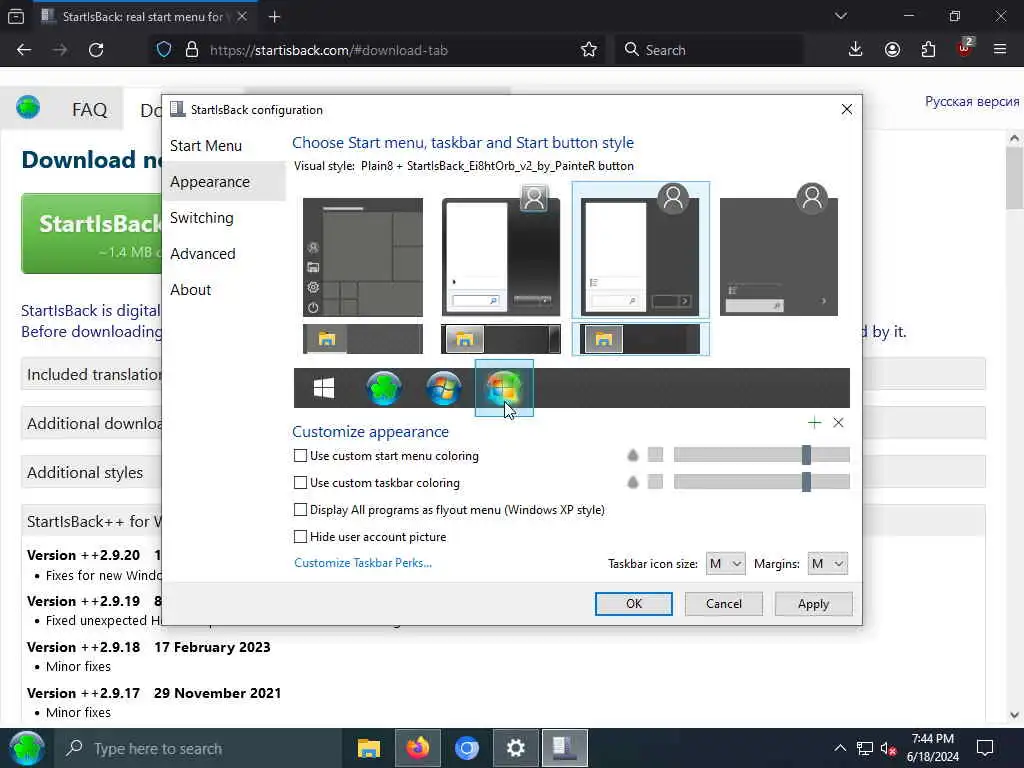Click the taskbar Type here to search box
Viewport: 1024px width, 768px height.
click(x=199, y=748)
